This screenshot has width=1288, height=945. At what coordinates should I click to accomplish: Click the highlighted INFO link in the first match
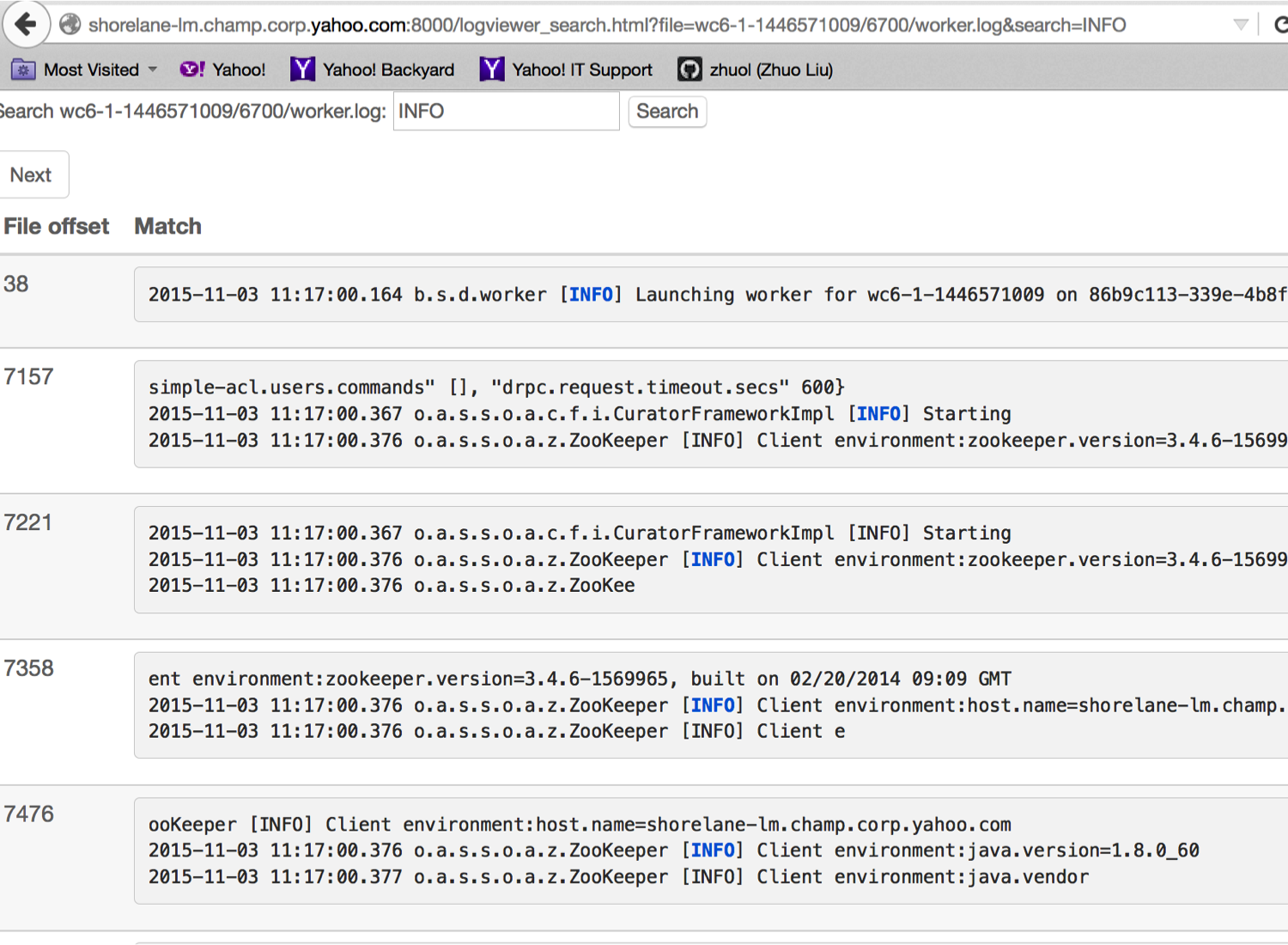coord(591,295)
